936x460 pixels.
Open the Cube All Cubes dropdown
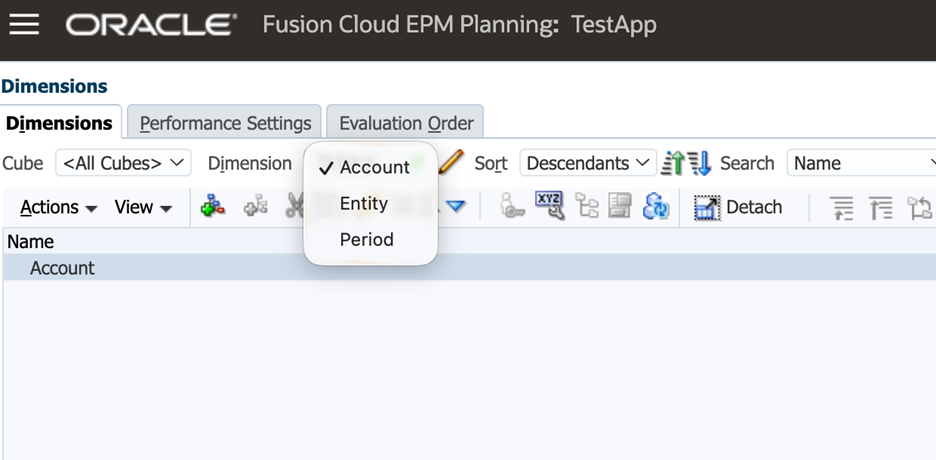click(x=124, y=163)
